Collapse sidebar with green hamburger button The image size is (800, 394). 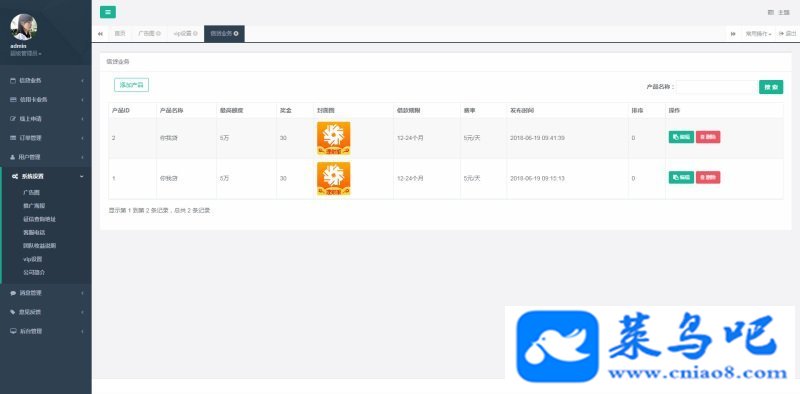(108, 12)
